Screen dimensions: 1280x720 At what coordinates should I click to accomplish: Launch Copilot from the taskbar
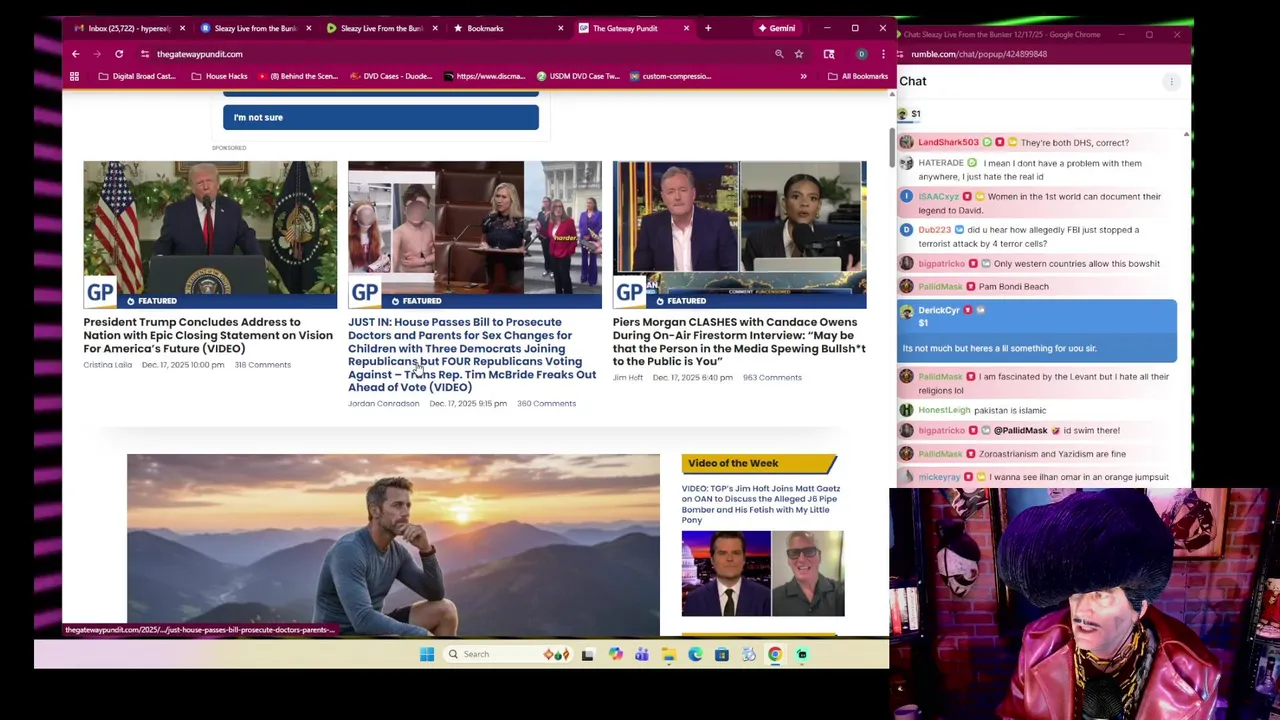coord(615,654)
